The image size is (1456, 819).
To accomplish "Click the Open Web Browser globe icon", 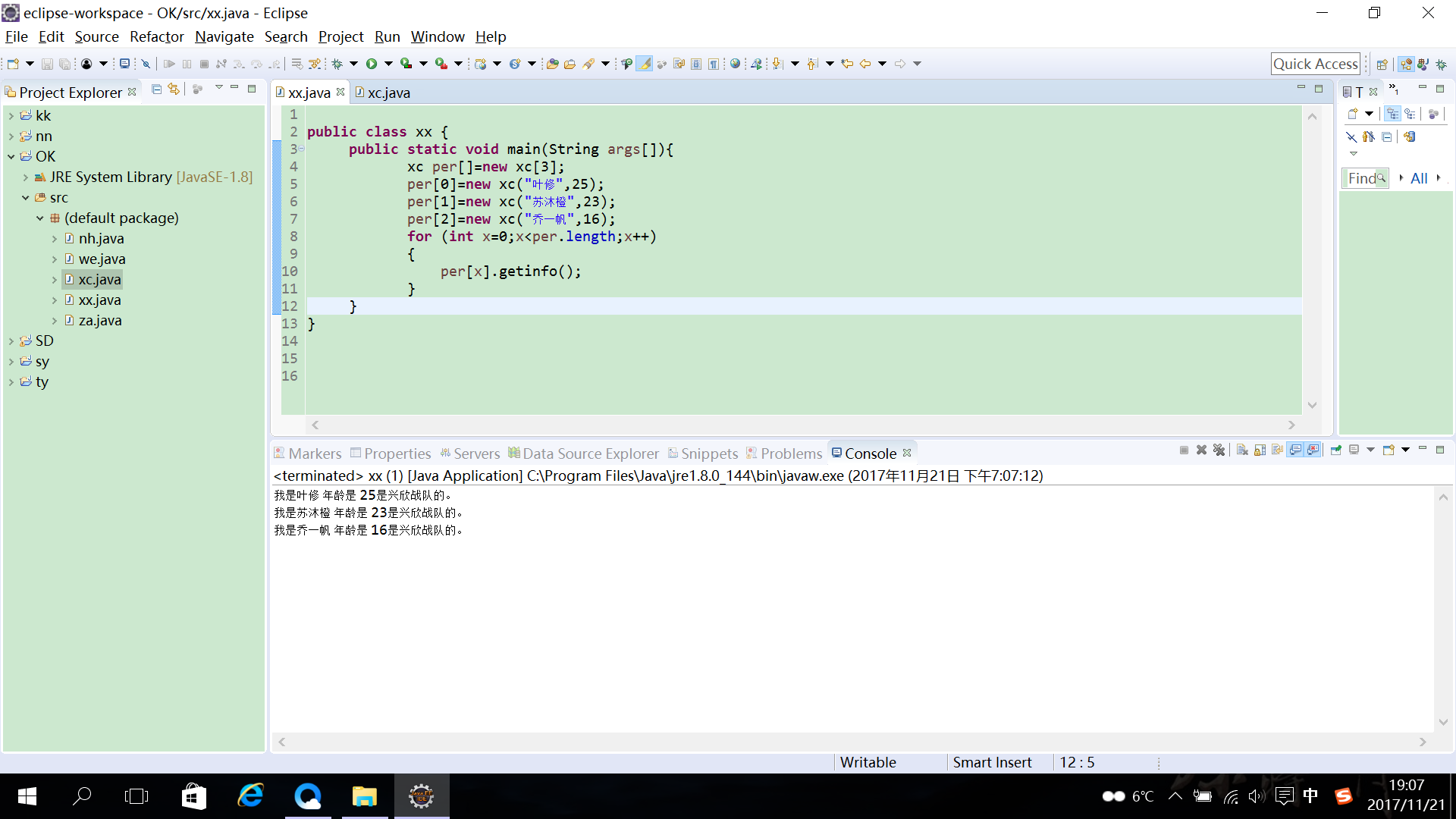I will [735, 64].
